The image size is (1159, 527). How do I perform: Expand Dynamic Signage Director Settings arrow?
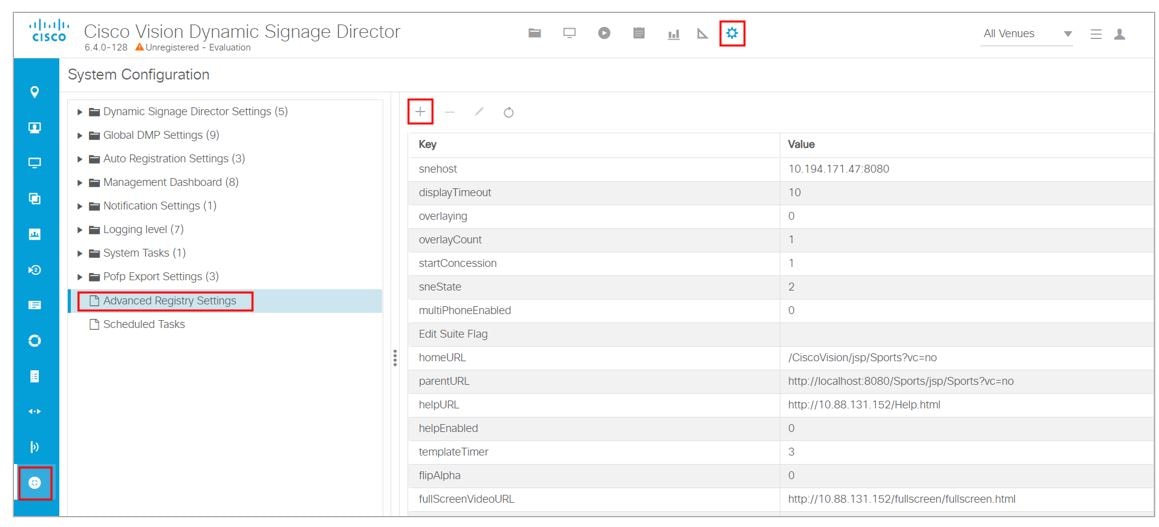click(81, 112)
